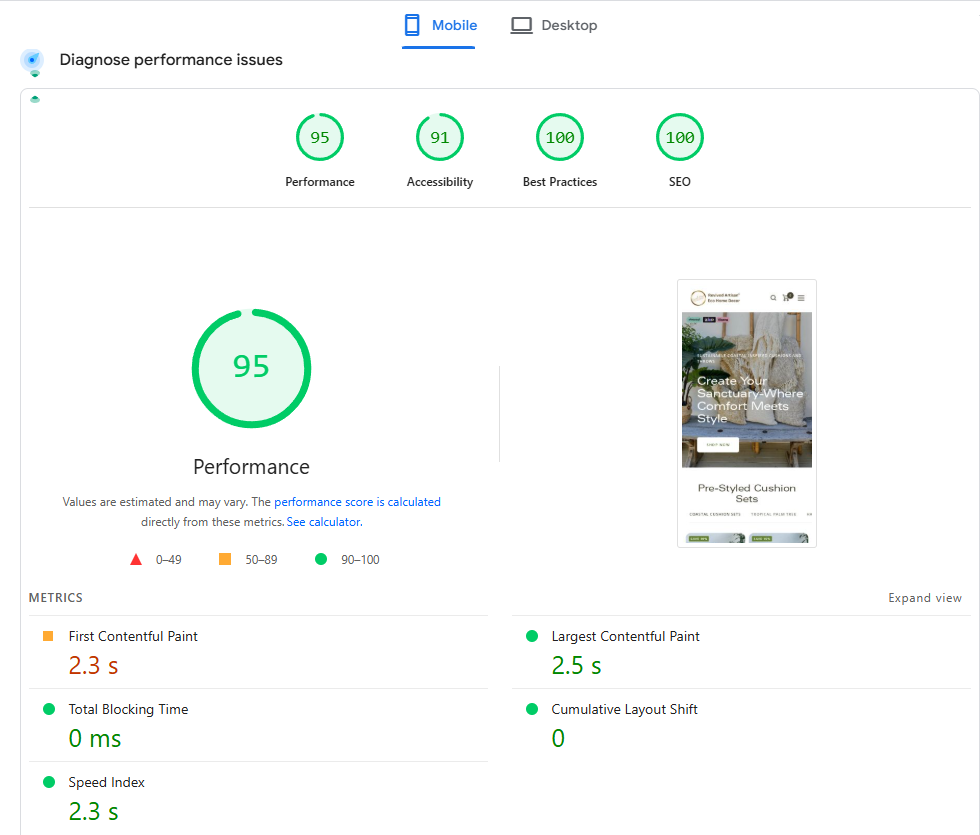Image resolution: width=980 pixels, height=835 pixels.
Task: Click the mobile phone icon
Action: pyautogui.click(x=412, y=25)
